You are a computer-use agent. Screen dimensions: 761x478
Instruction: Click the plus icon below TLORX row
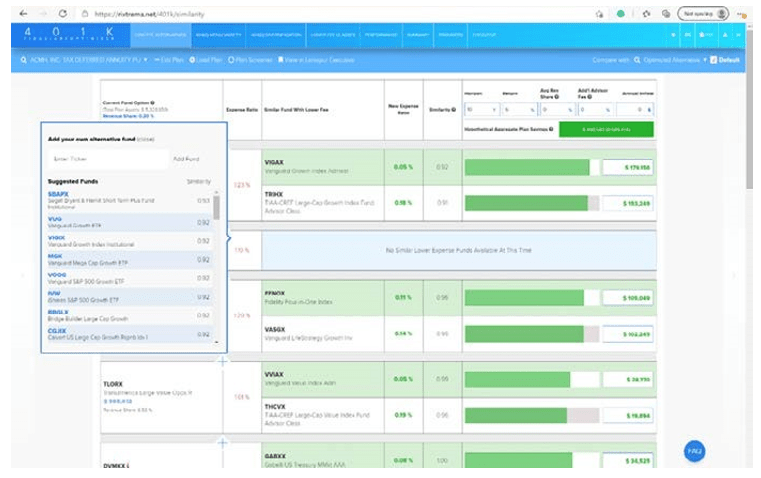(x=222, y=442)
